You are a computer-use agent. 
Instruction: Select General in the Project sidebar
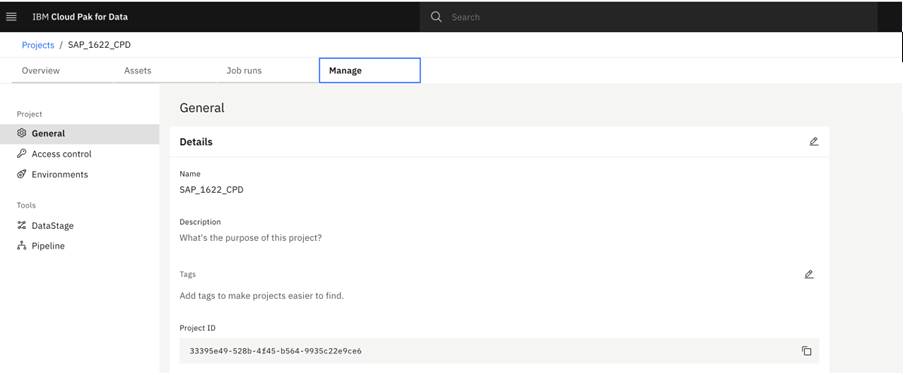[80, 133]
